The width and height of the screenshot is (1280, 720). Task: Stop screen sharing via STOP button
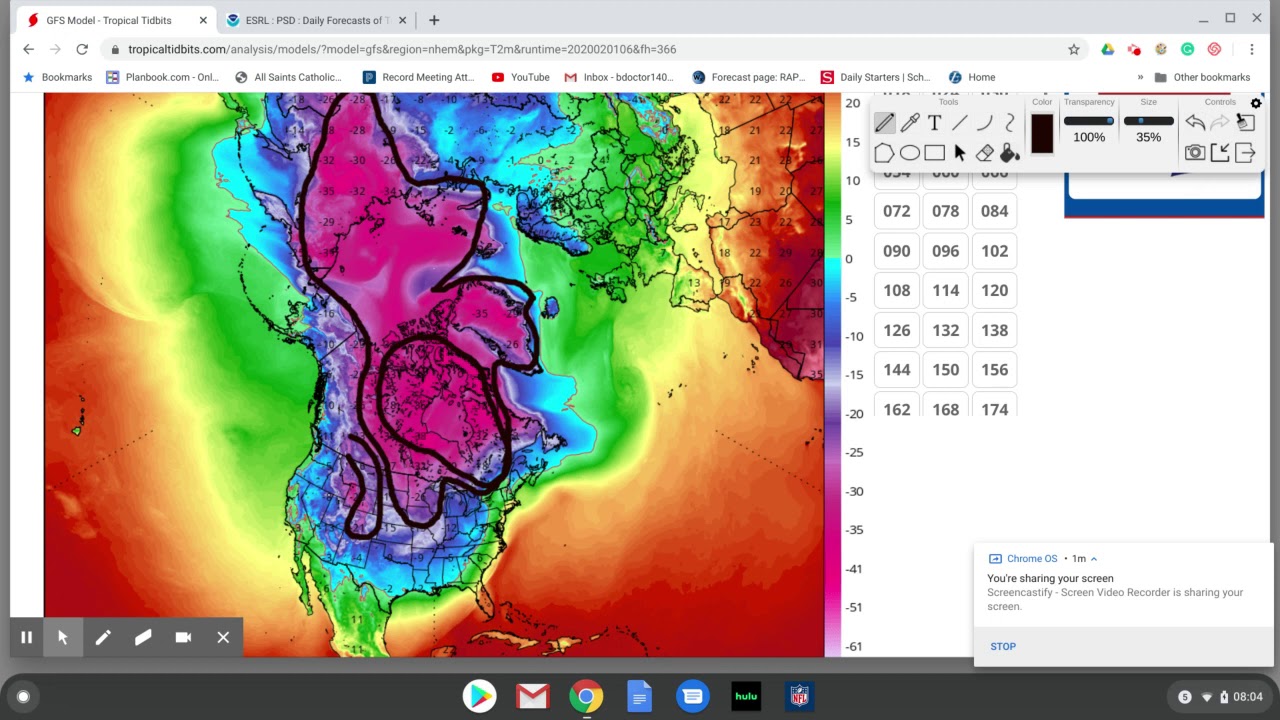tap(1003, 646)
